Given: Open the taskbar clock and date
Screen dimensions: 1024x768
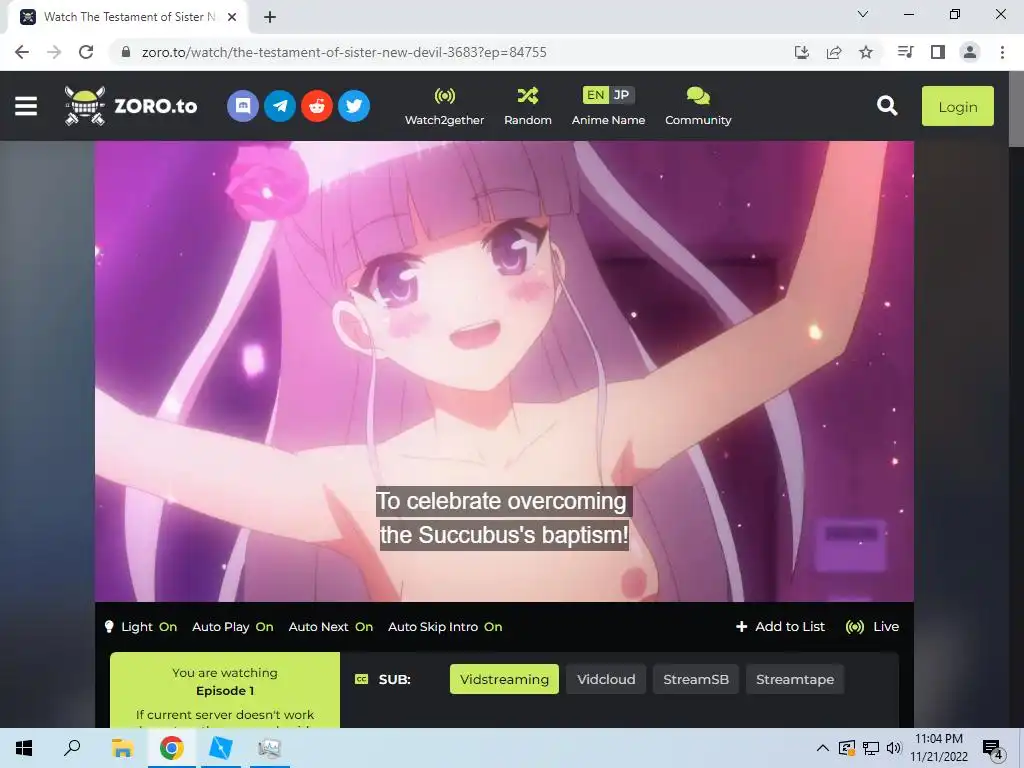Looking at the screenshot, I should tap(938, 748).
